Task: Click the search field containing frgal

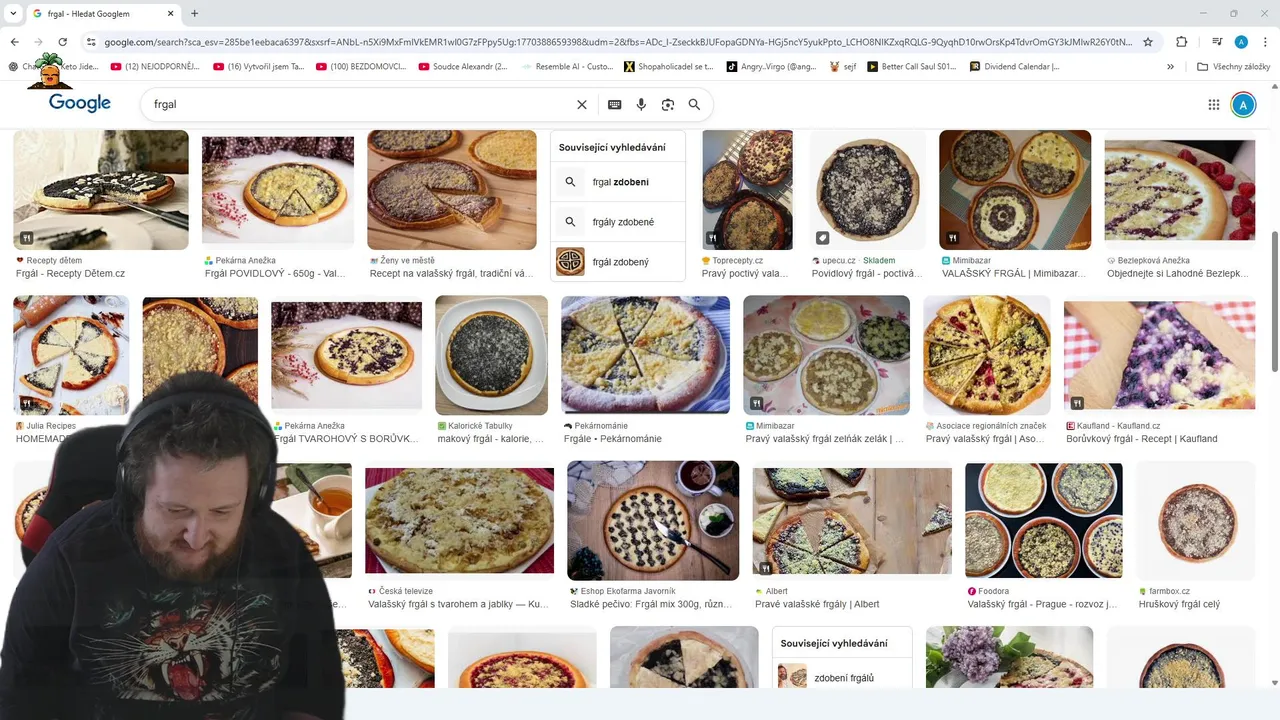Action: [x=360, y=104]
